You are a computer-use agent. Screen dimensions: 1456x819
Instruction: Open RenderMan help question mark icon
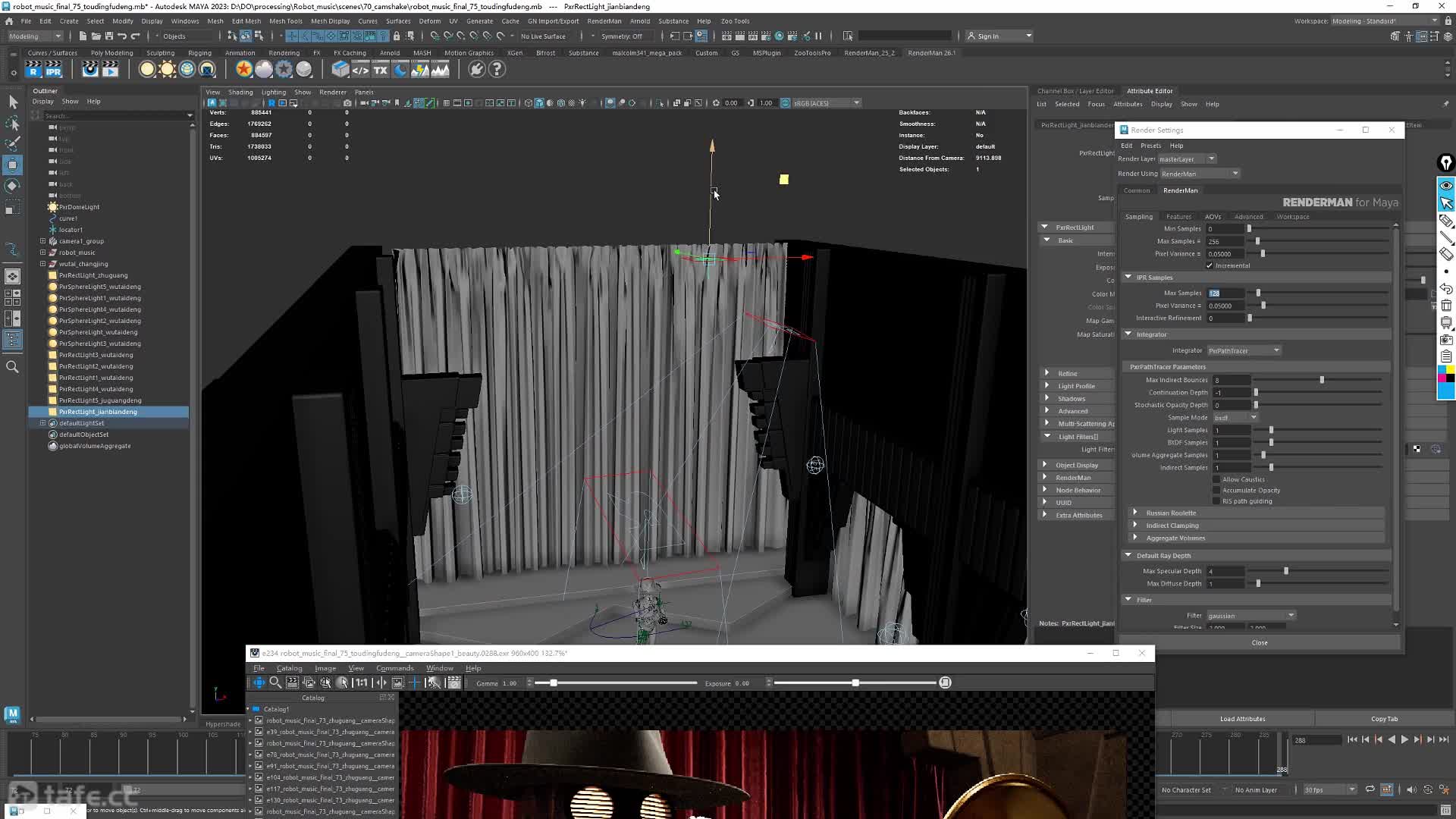(497, 70)
